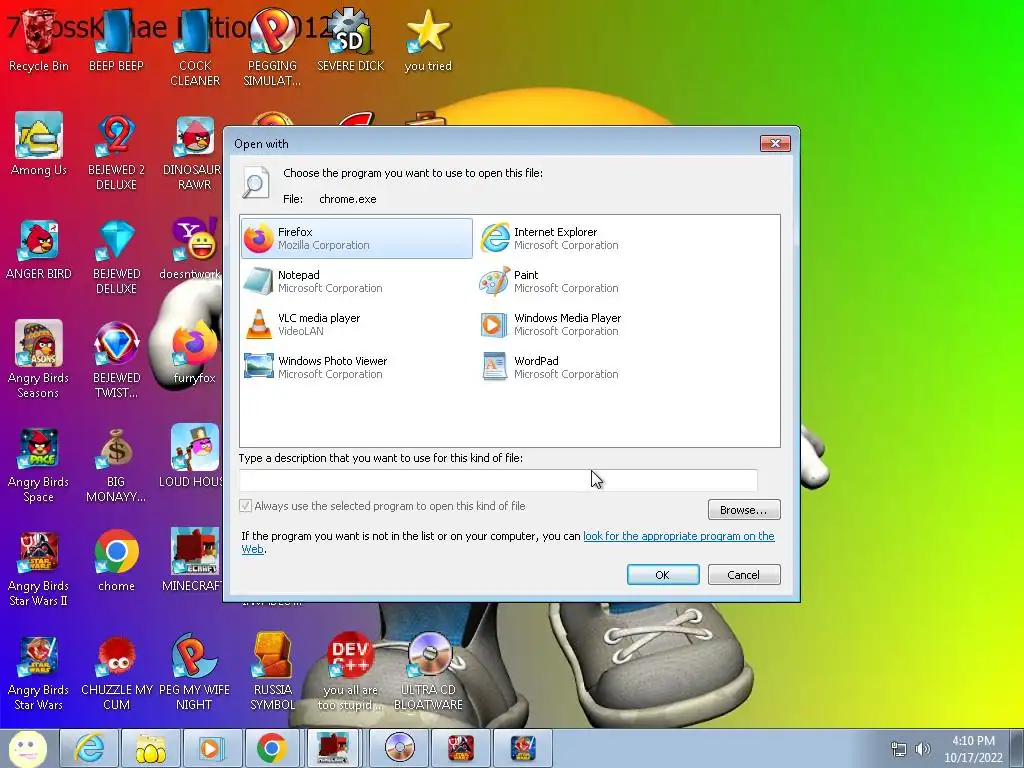Select the DINOSAUR RAWR desktop icon
The width and height of the screenshot is (1024, 768).
click(194, 152)
